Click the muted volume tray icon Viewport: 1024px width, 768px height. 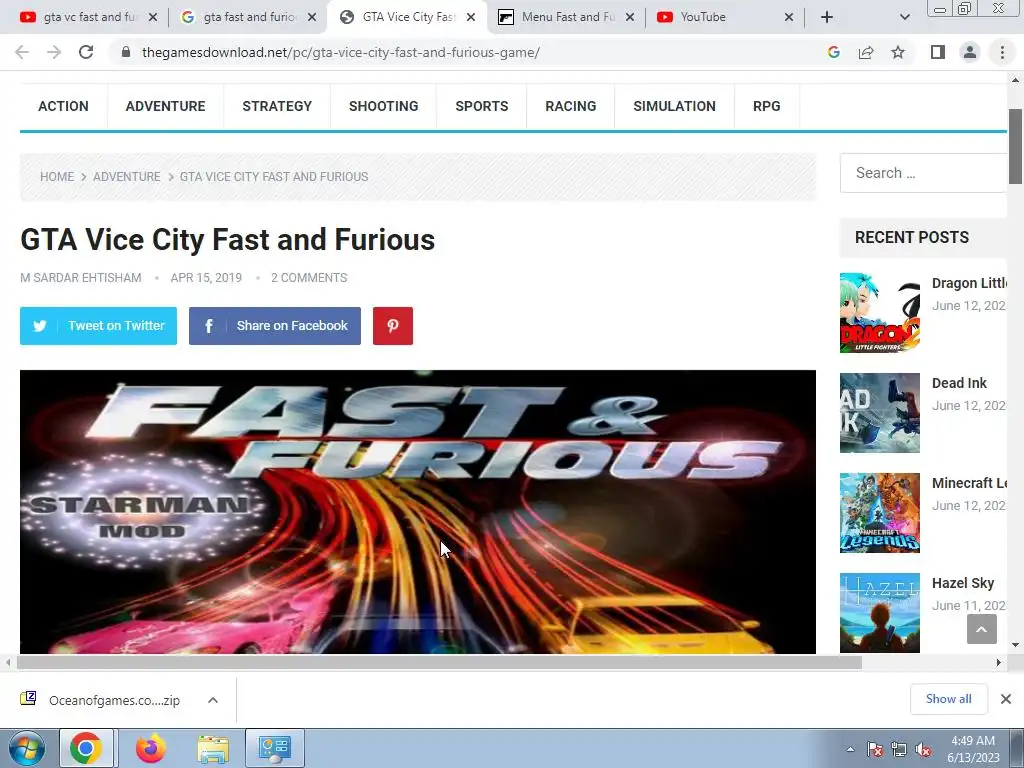923,750
